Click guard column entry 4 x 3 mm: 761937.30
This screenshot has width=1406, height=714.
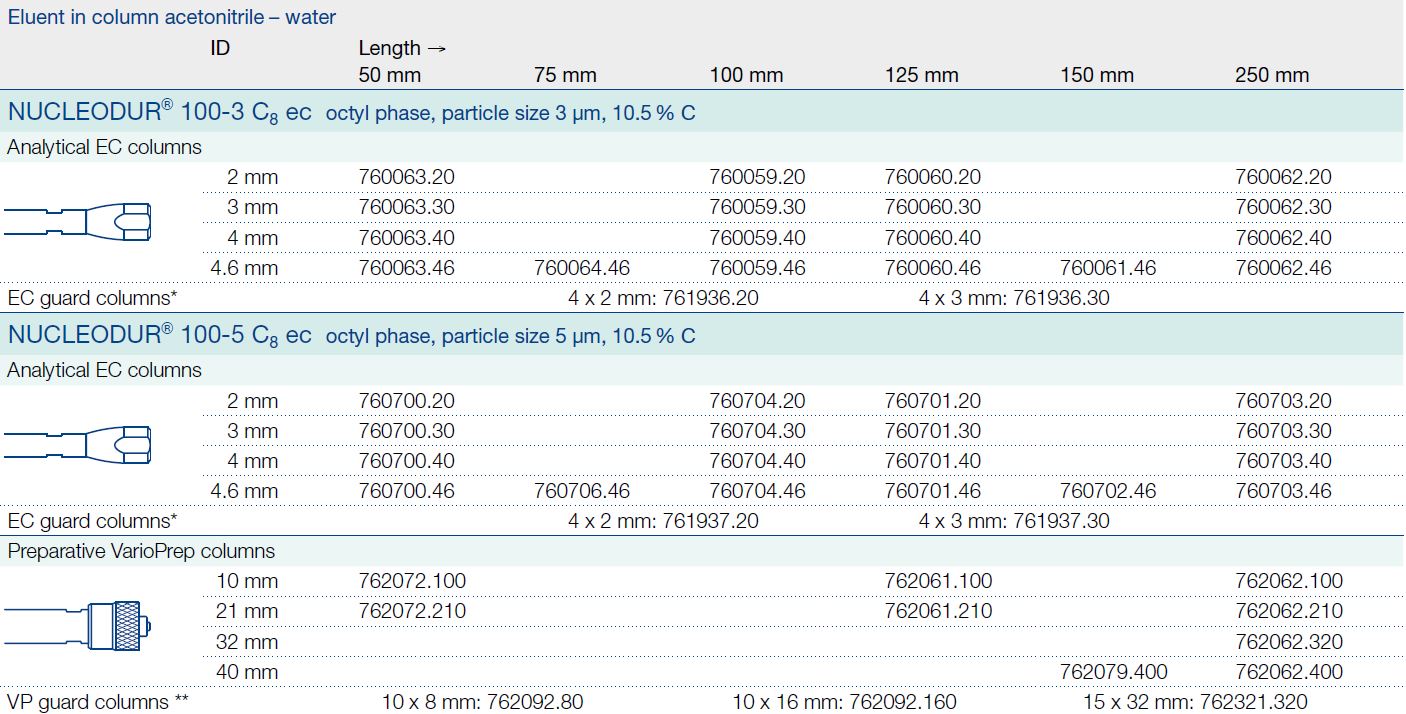pos(1014,521)
